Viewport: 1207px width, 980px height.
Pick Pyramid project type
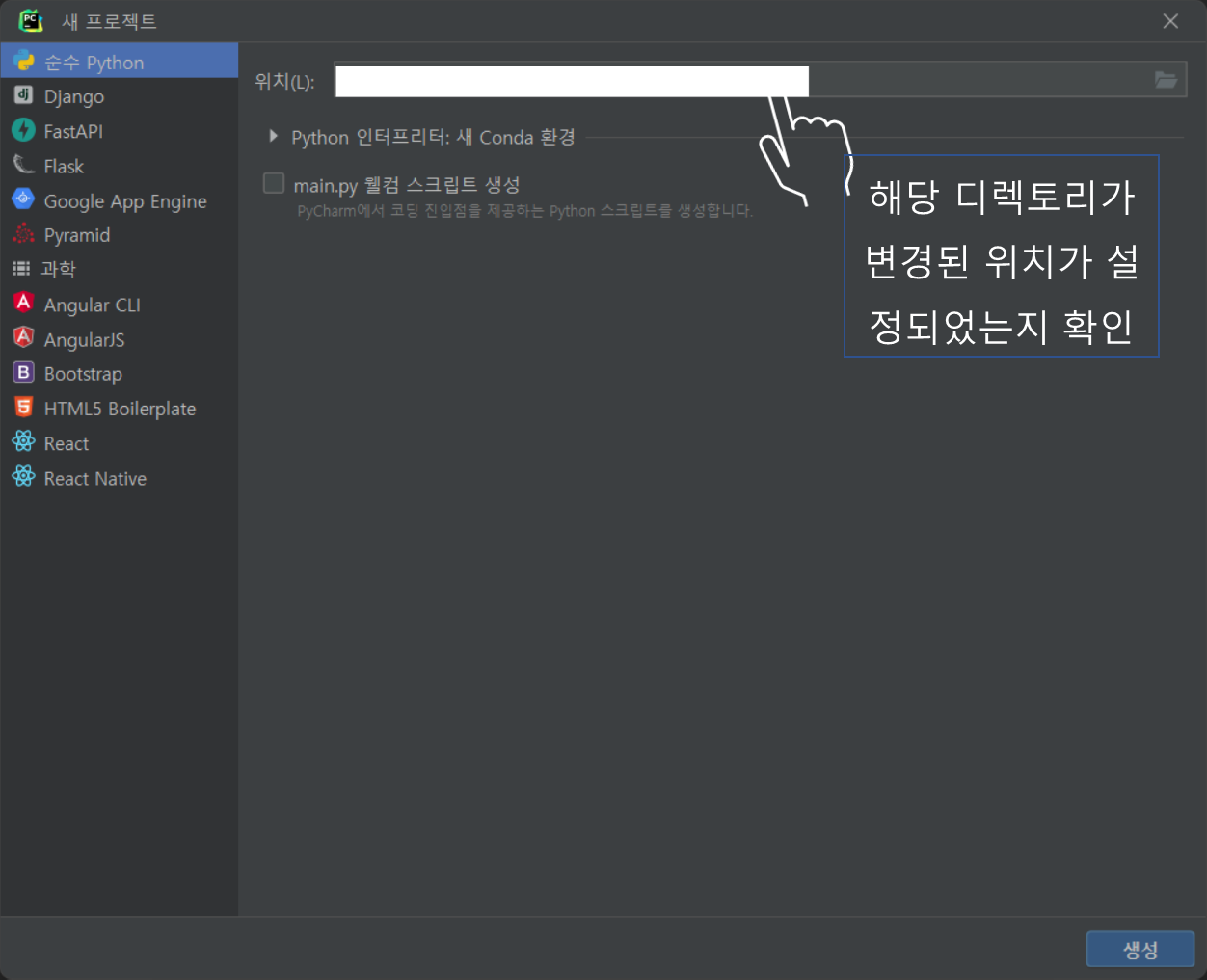120,235
